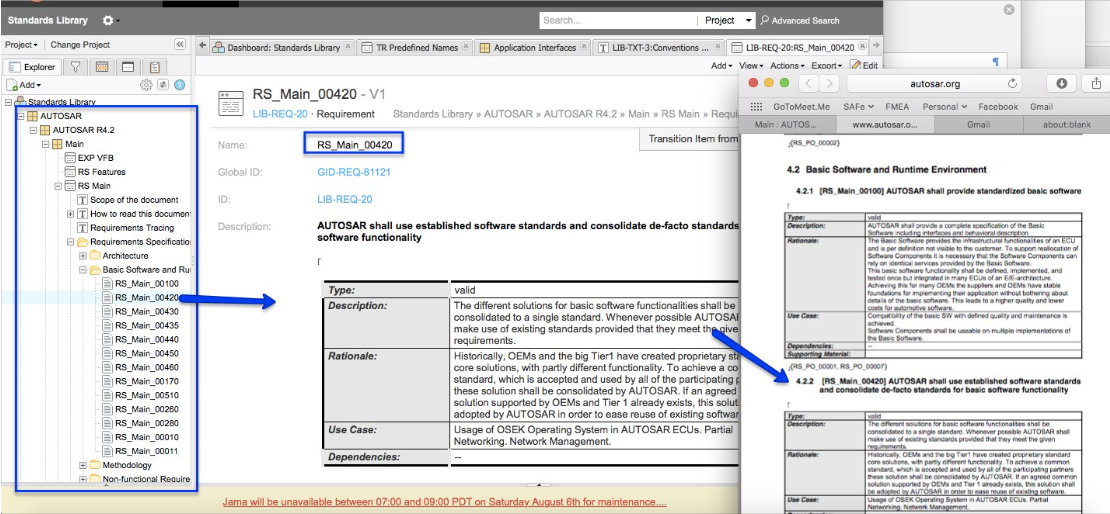Open GoToMeet.Me bookmark in Safari
Image resolution: width=1110 pixels, height=514 pixels.
coord(801,107)
